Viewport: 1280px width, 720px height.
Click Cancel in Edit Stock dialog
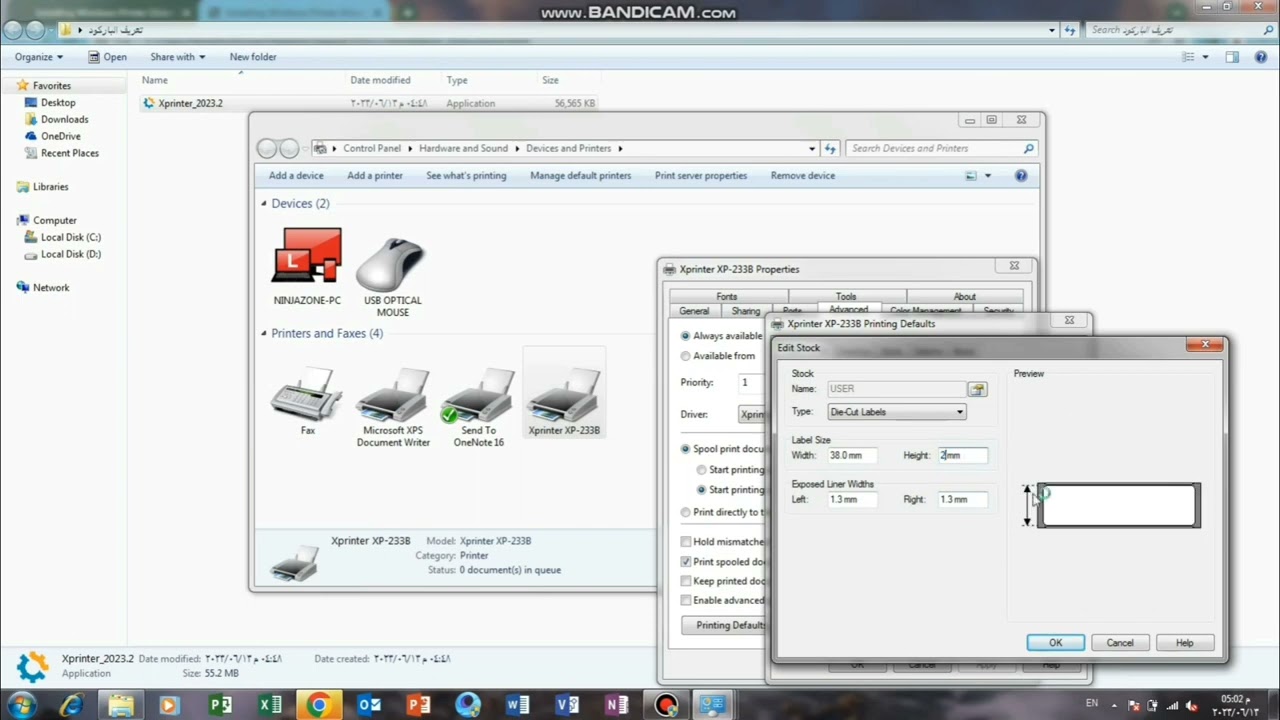[x=1120, y=643]
